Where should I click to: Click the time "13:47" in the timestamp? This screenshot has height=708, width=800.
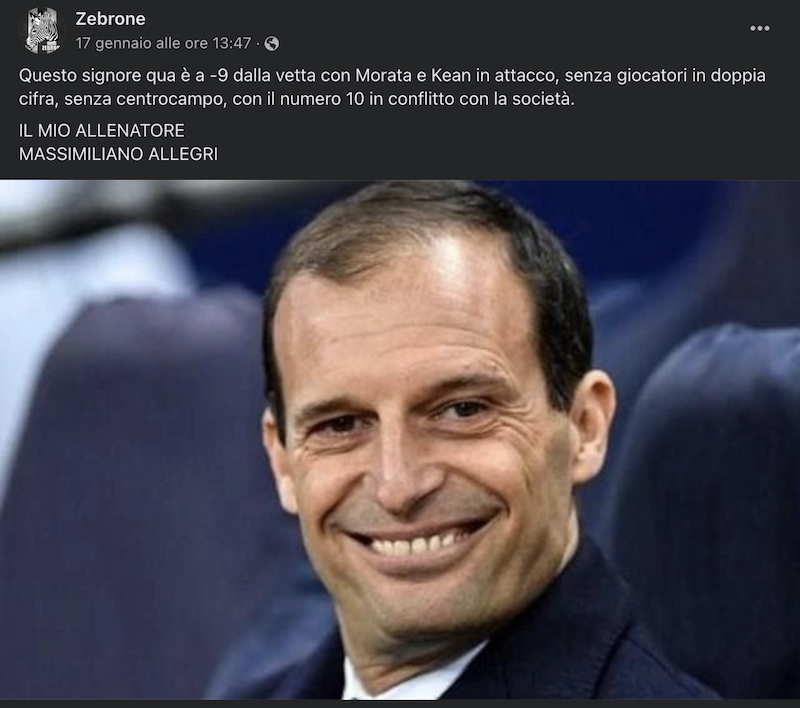[232, 43]
